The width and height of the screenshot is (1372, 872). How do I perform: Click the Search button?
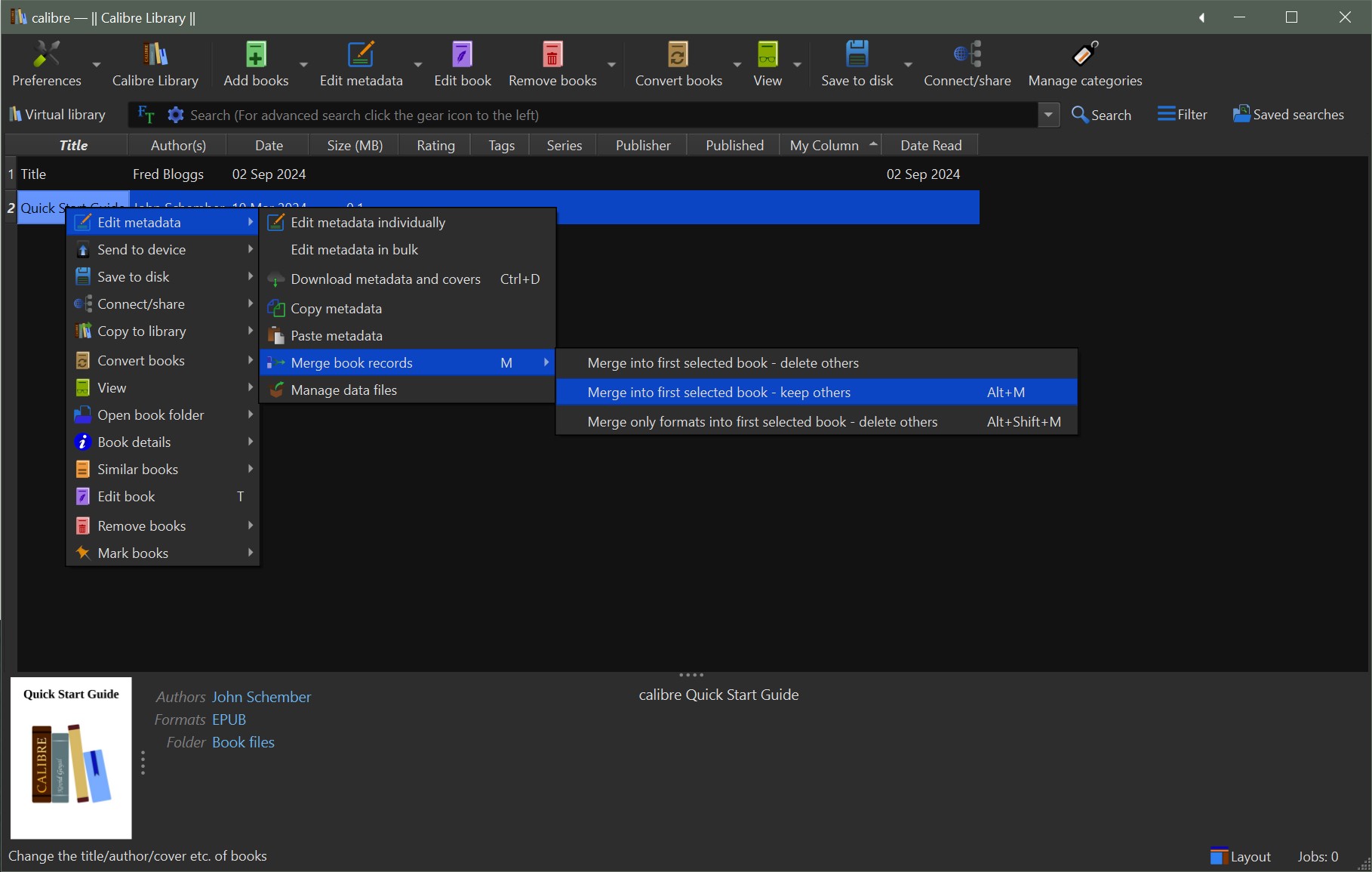point(1101,115)
